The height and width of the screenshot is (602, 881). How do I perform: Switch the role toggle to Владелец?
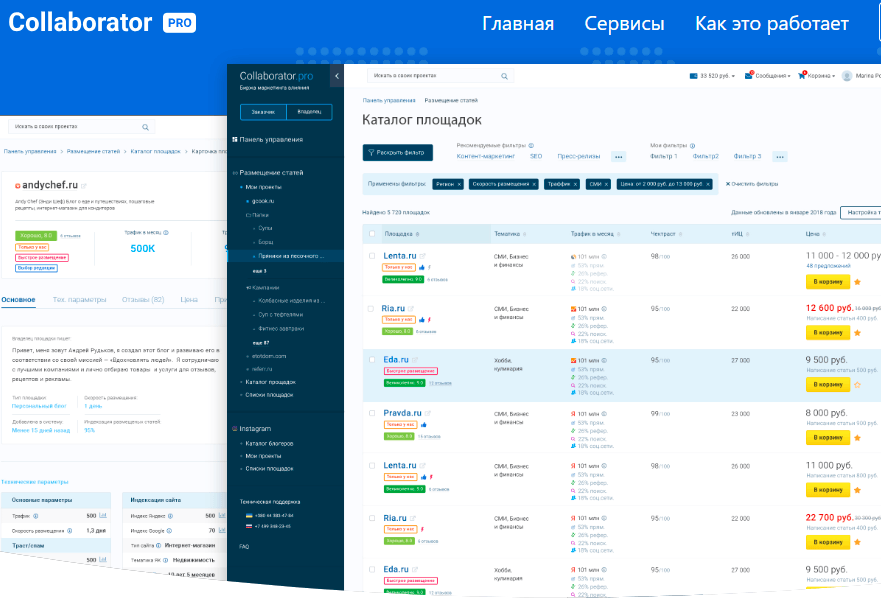[309, 112]
